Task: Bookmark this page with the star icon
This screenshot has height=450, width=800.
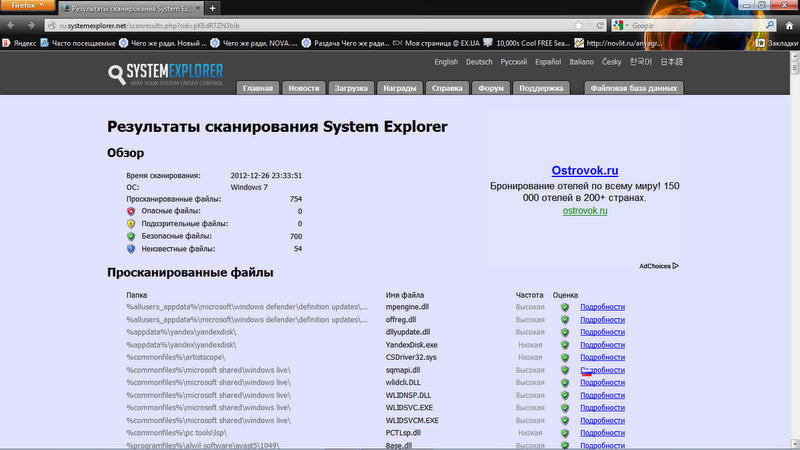Action: 579,25
